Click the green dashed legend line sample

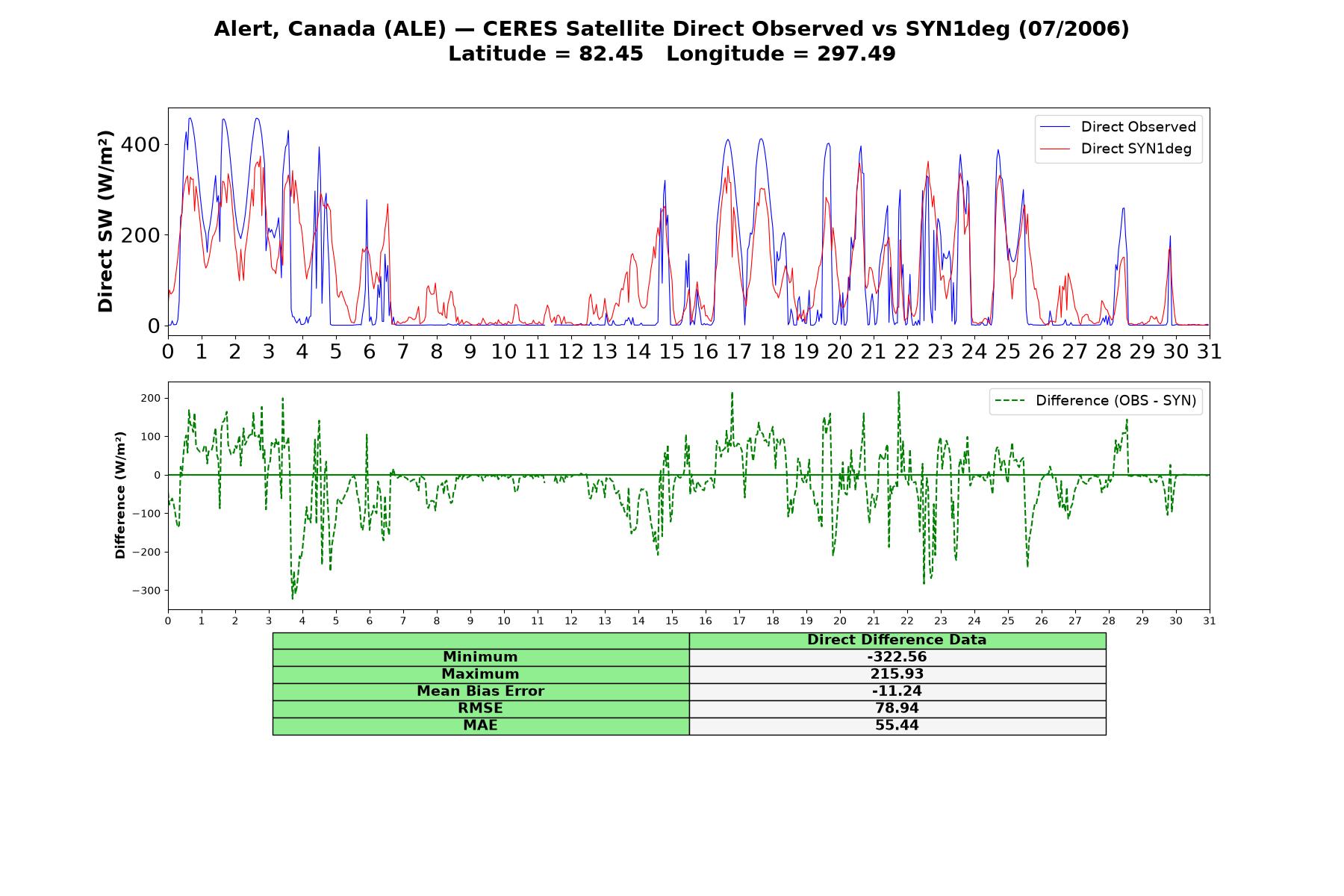1009,401
